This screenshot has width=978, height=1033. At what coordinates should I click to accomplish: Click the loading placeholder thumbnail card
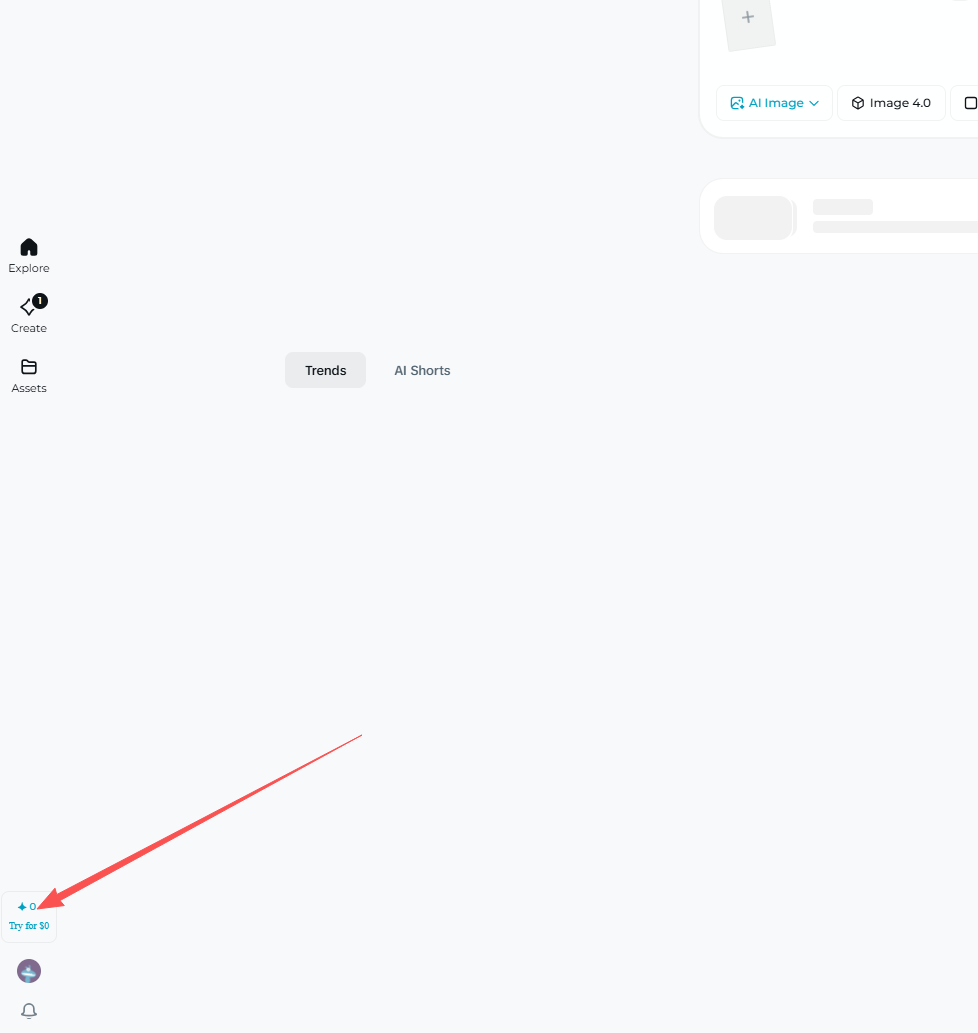[753, 218]
